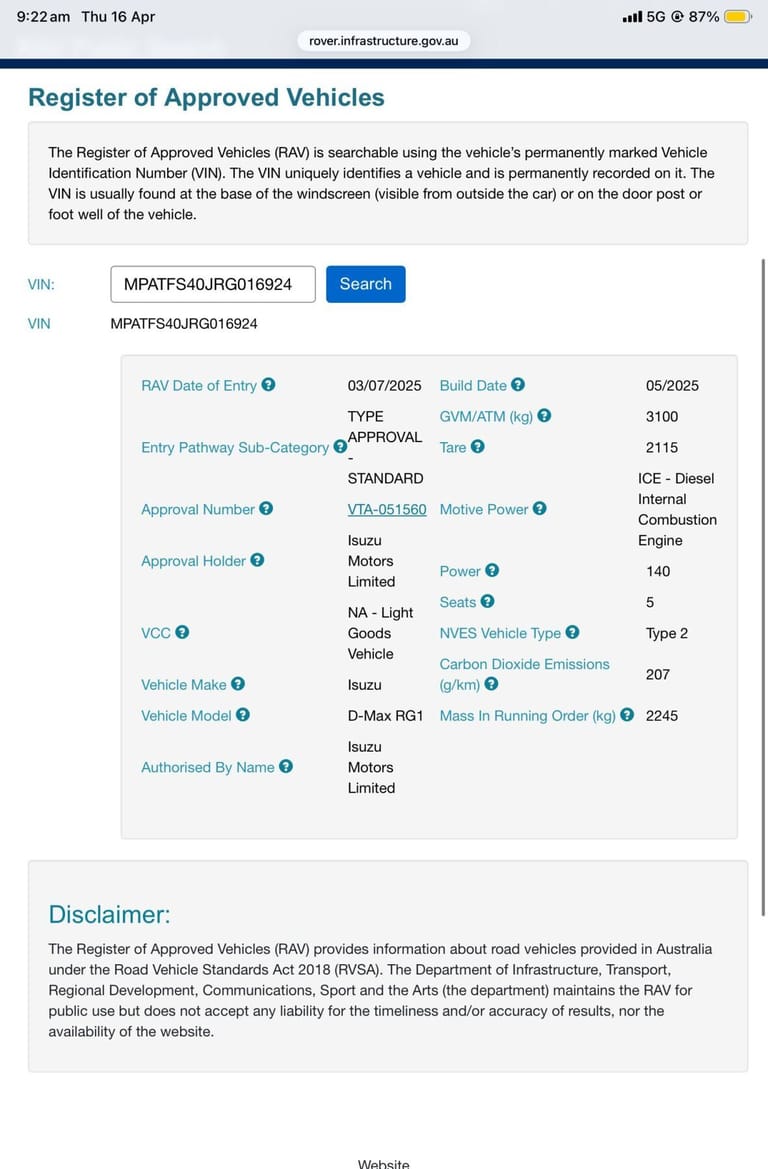The width and height of the screenshot is (768, 1169).
Task: Open help icon beside Tare
Action: tap(478, 447)
